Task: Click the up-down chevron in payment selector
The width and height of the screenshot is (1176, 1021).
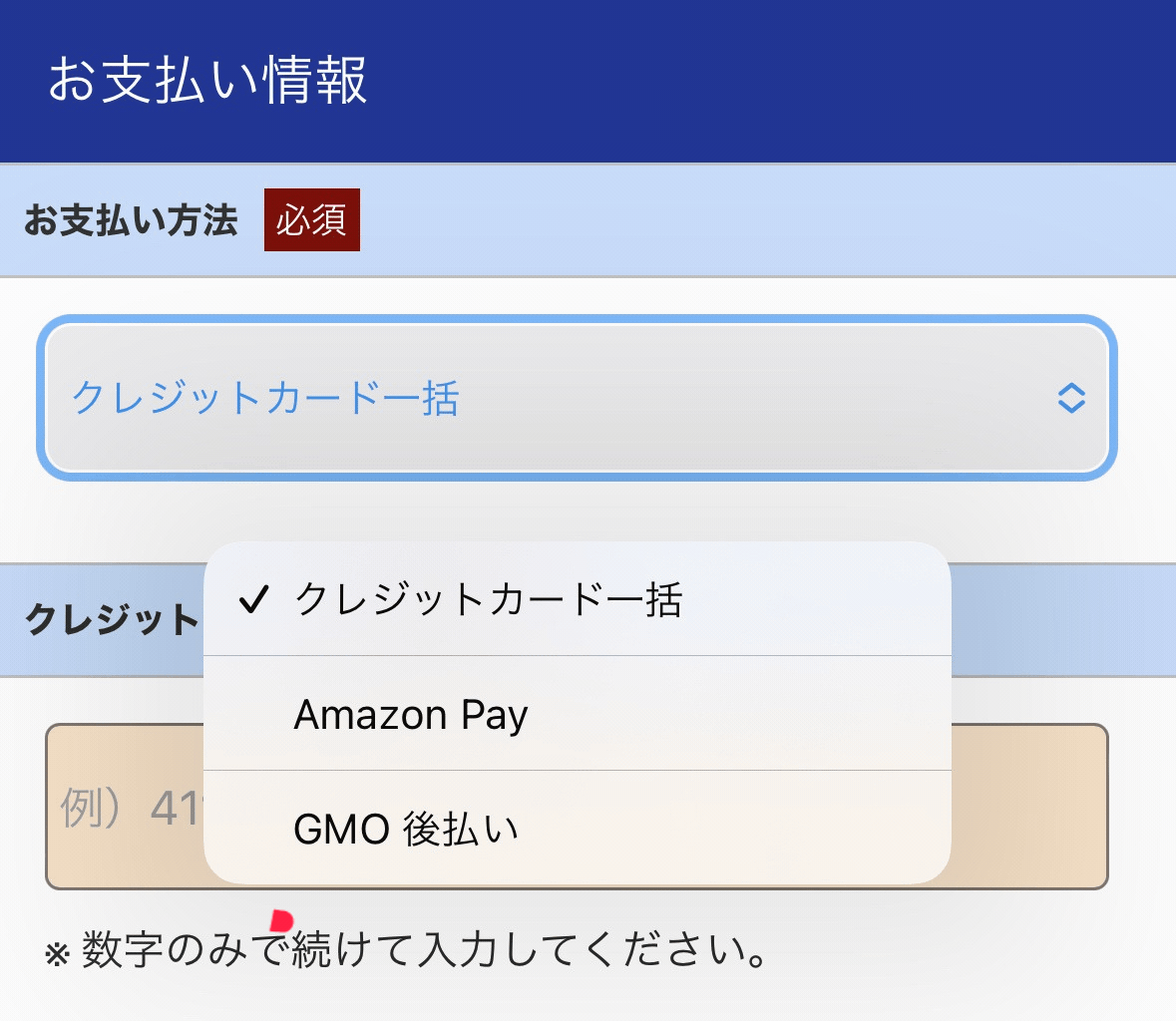Action: coord(1070,398)
